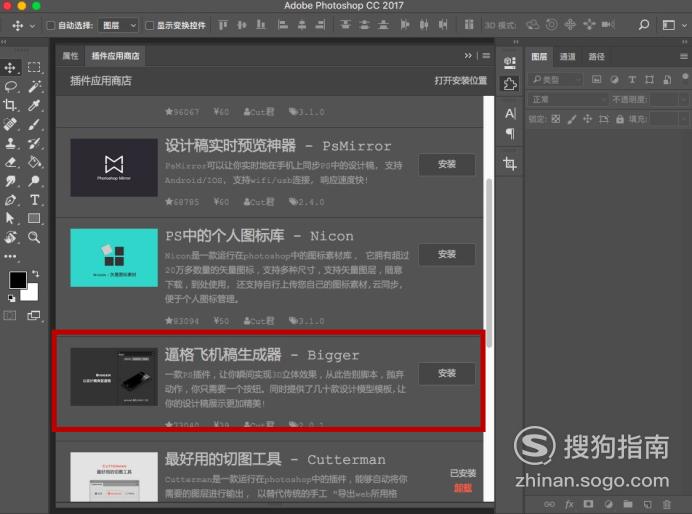The width and height of the screenshot is (692, 514).
Task: Switch to the 图层 tab
Action: pos(539,56)
